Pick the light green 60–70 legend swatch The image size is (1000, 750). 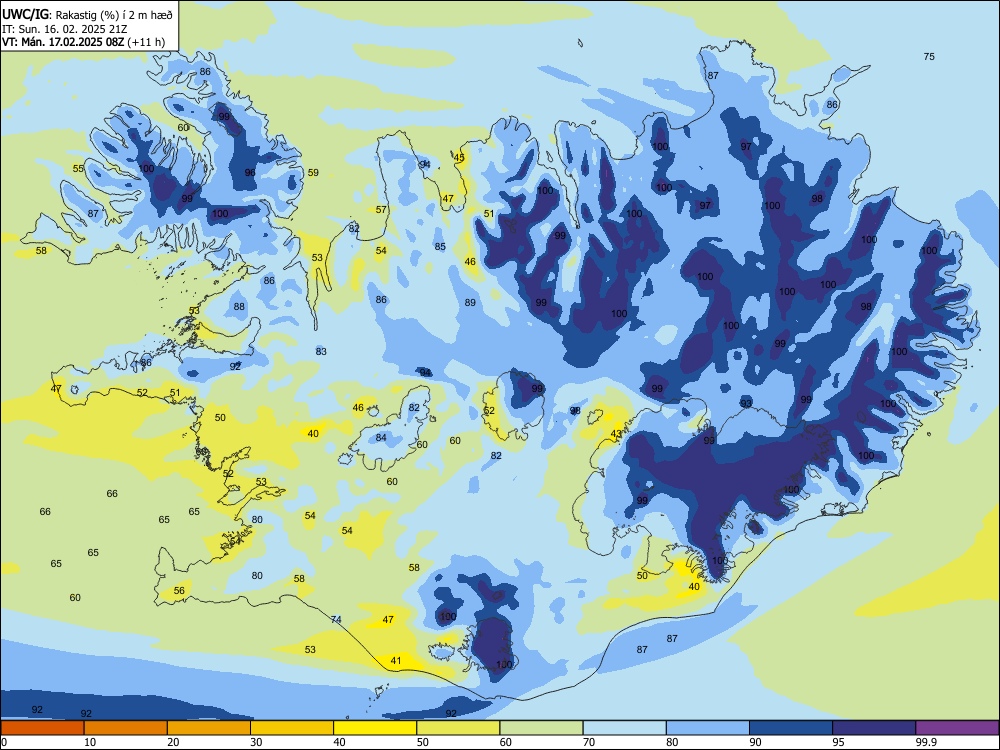(541, 728)
